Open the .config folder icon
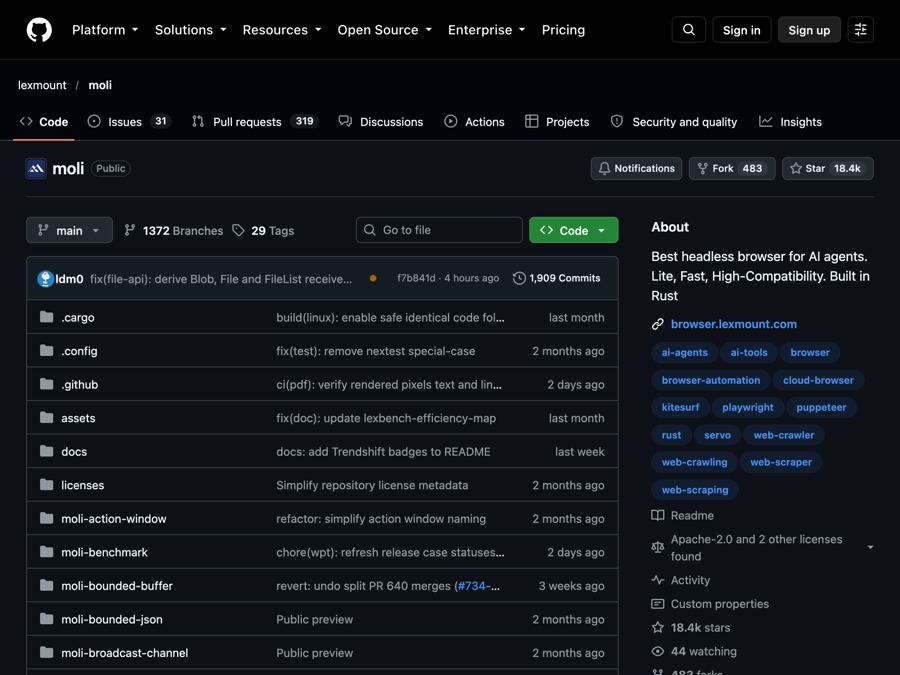The width and height of the screenshot is (900, 675). 46,351
